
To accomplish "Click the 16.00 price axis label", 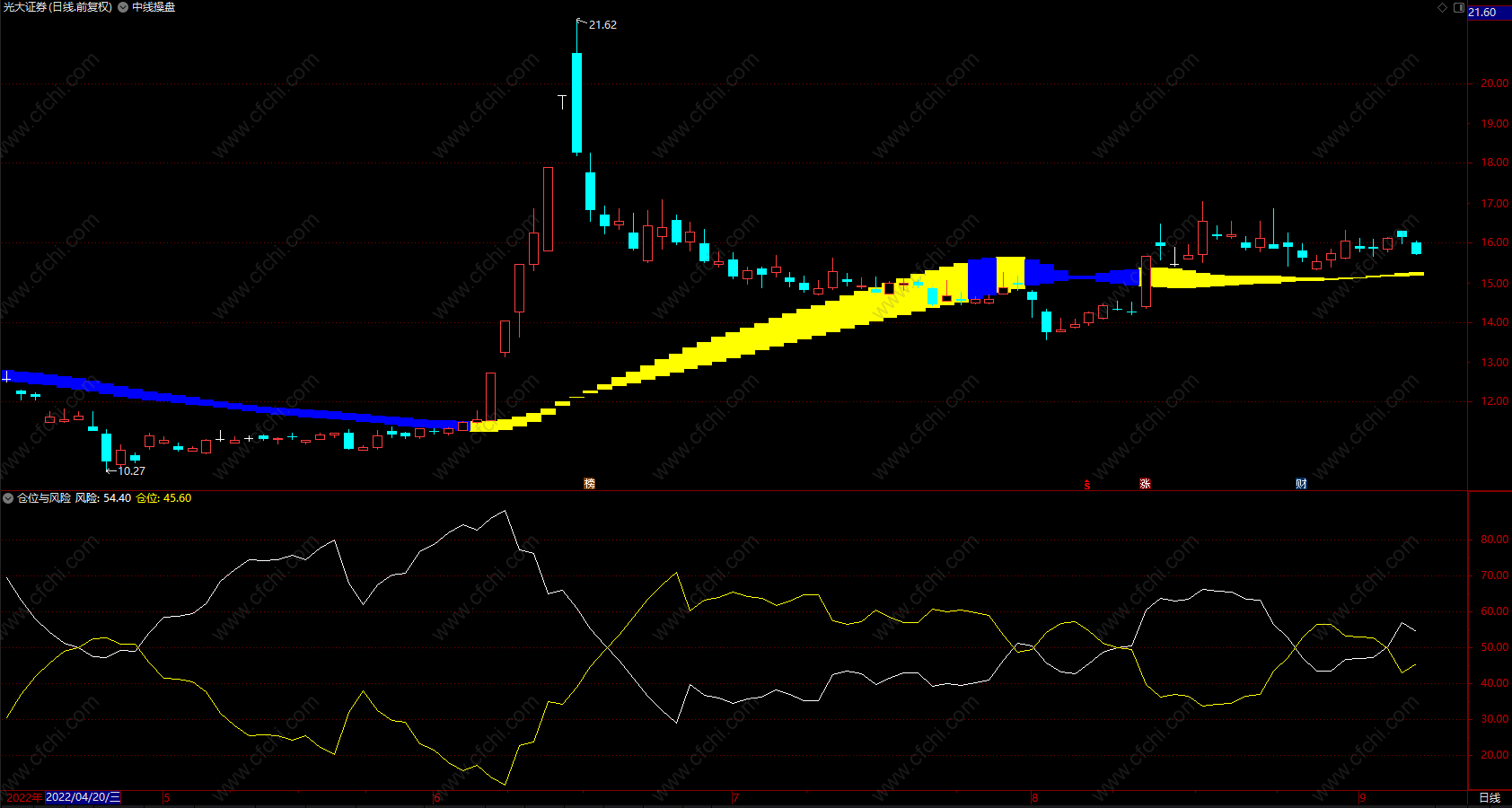I will (1494, 242).
